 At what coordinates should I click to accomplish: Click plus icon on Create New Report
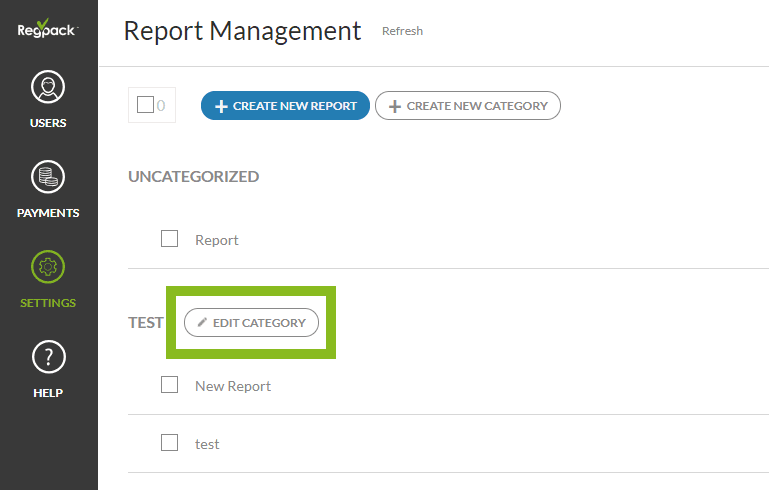[x=222, y=106]
